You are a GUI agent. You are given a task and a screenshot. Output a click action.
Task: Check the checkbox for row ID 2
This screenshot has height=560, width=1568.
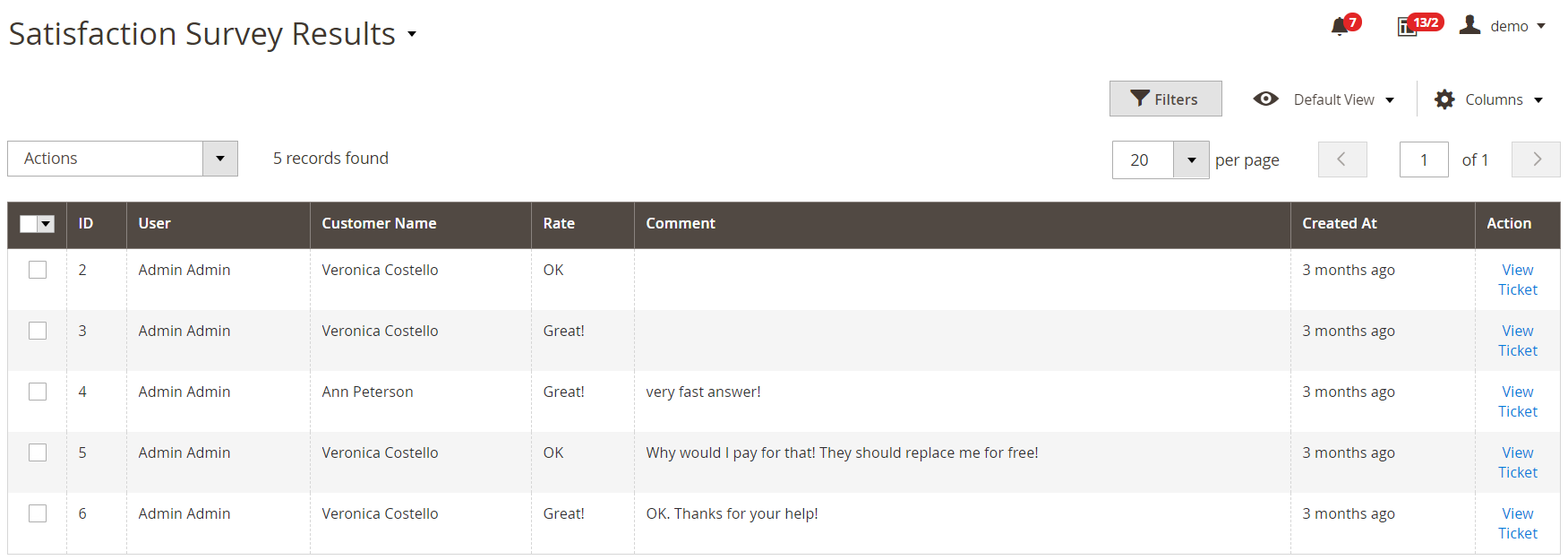click(x=38, y=270)
